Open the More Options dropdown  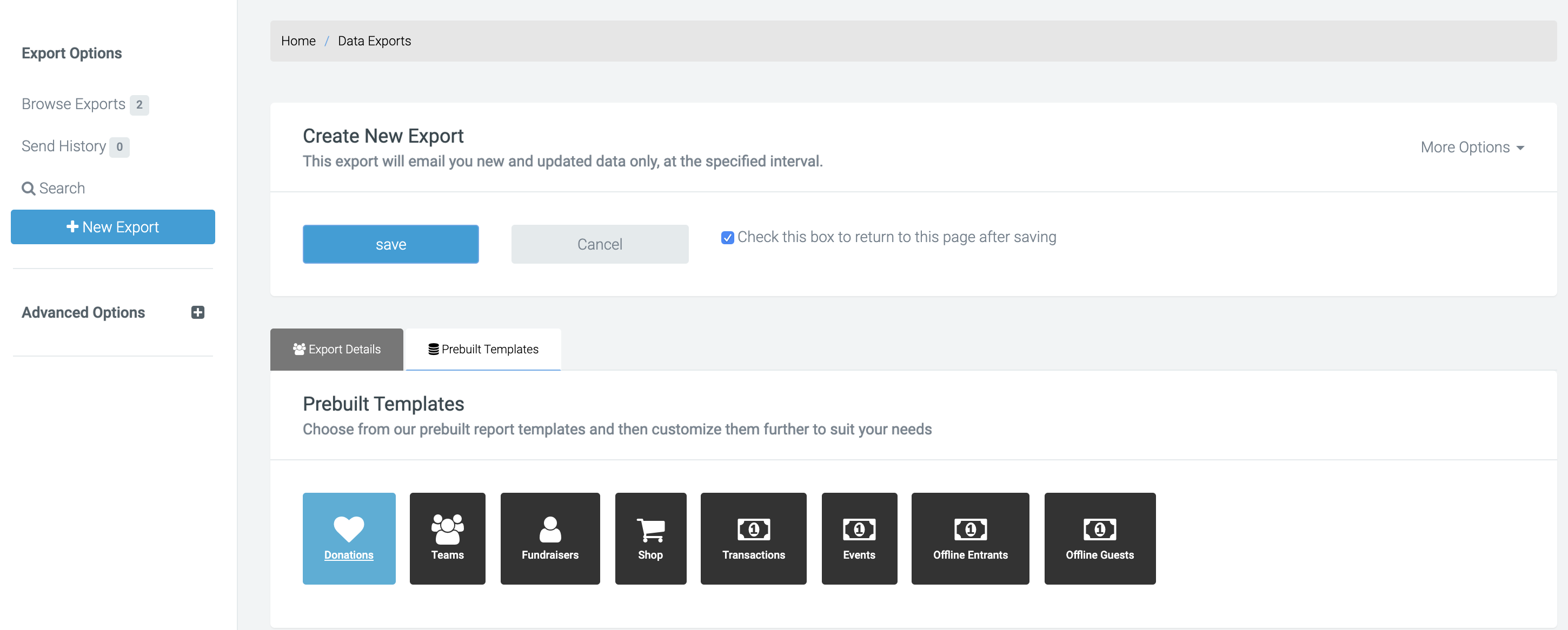1471,147
